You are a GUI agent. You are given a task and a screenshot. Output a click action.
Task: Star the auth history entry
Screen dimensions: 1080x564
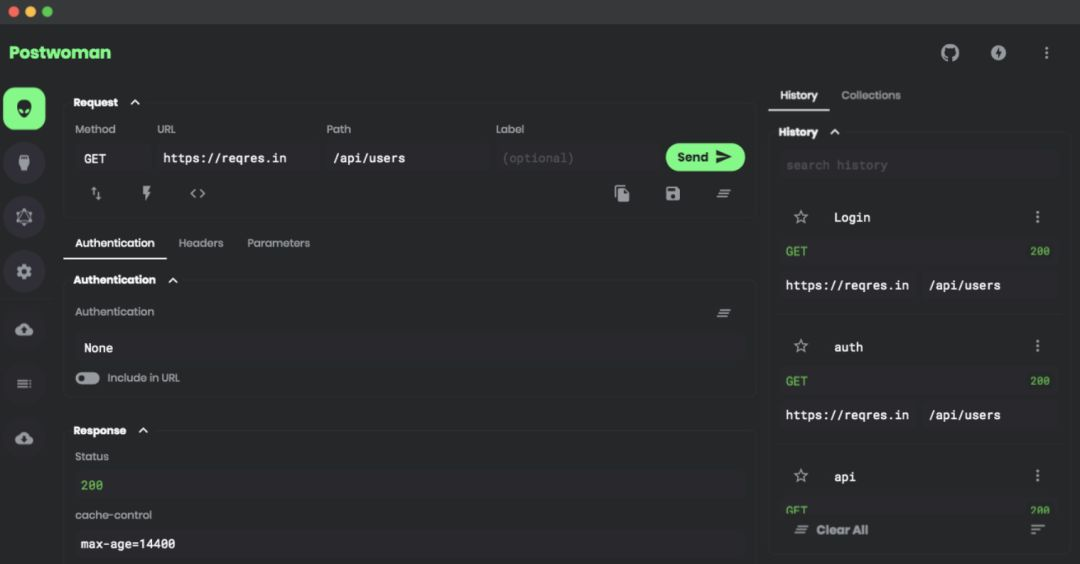[x=800, y=346]
